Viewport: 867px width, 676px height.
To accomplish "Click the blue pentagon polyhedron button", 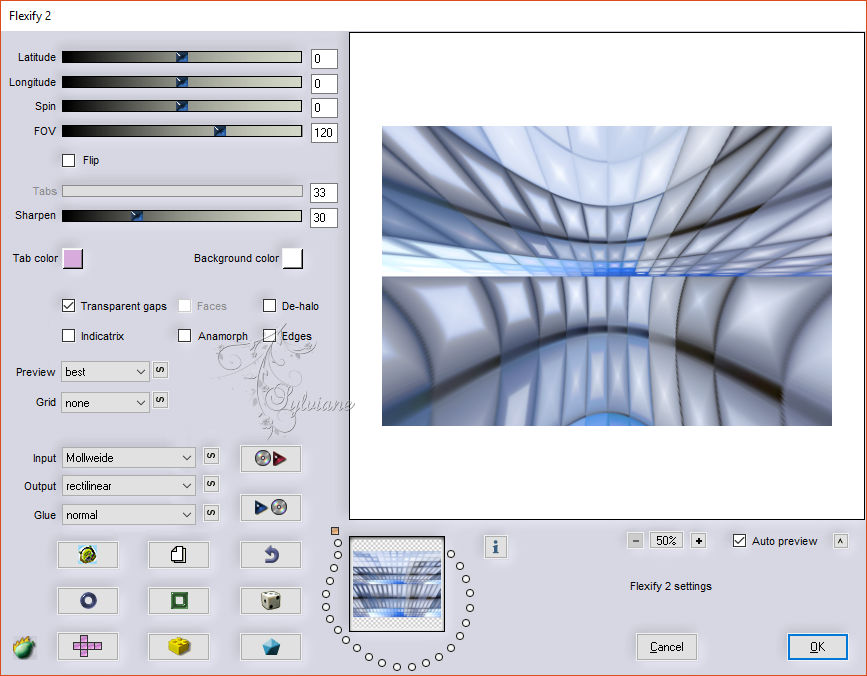I will (x=270, y=646).
